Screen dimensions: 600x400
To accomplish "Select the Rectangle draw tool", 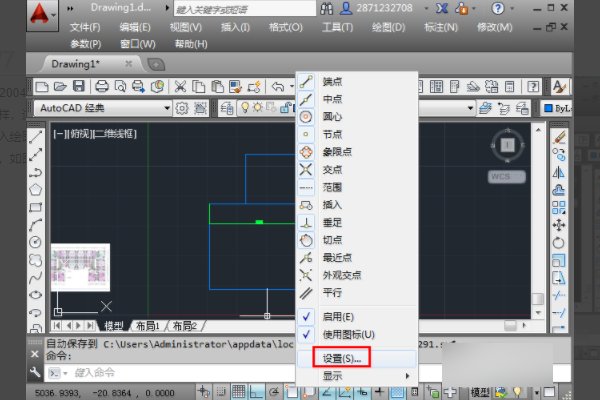I will point(35,207).
